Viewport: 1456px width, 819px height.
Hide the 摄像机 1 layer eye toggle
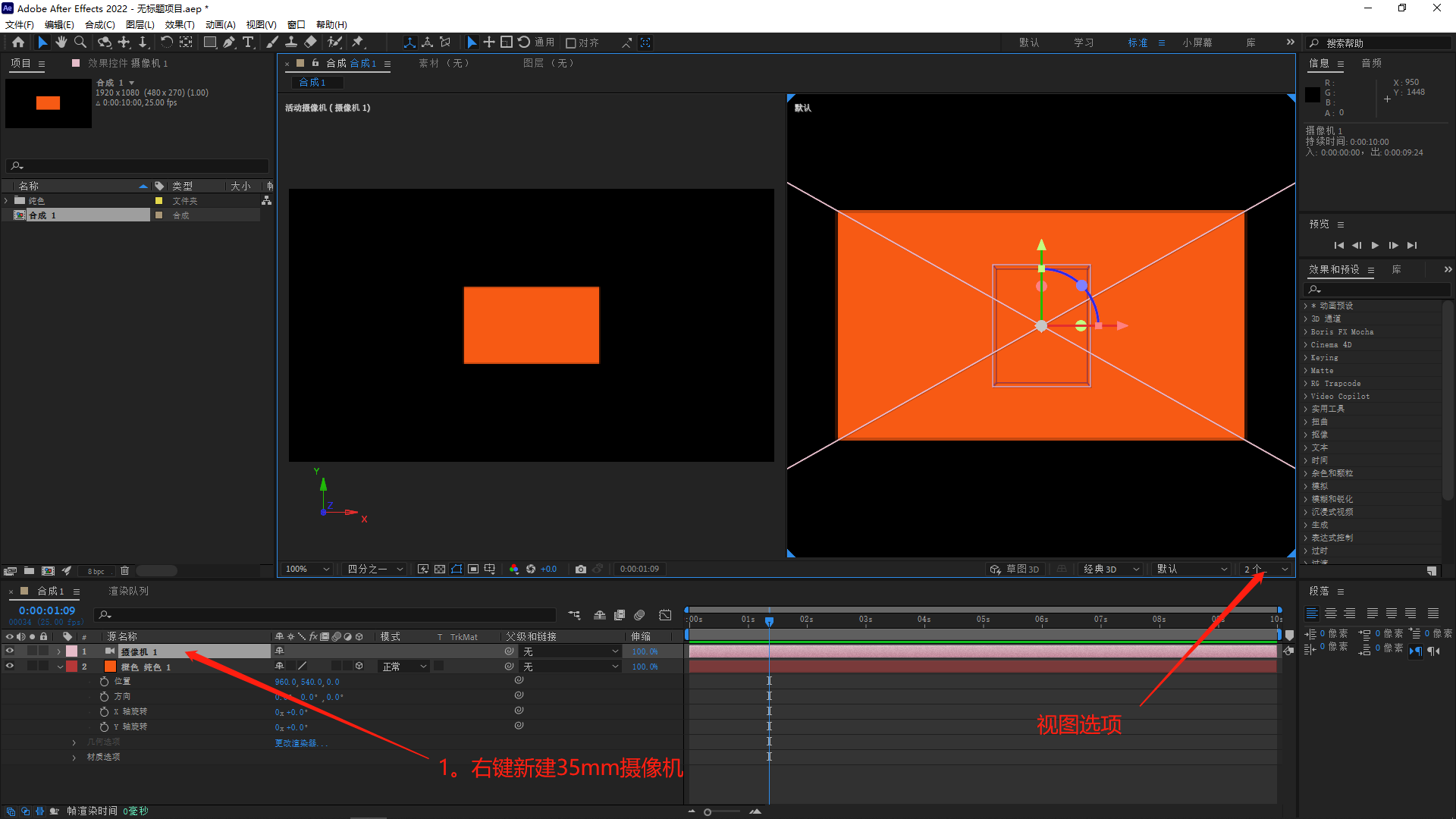[x=10, y=651]
